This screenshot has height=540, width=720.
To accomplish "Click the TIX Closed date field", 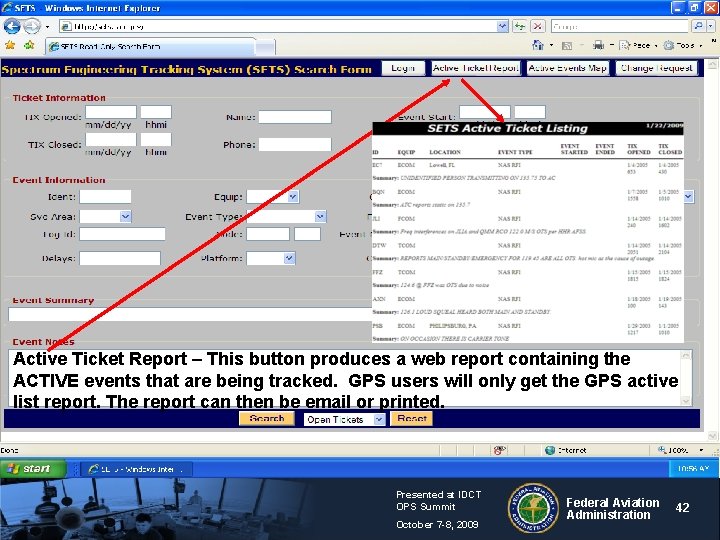I will [x=111, y=140].
